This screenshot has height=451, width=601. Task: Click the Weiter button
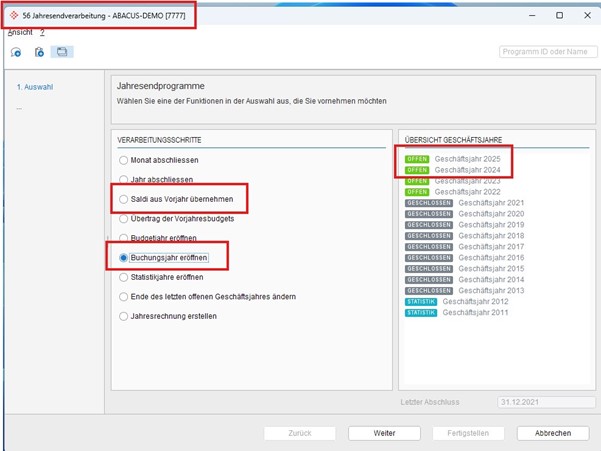(384, 433)
